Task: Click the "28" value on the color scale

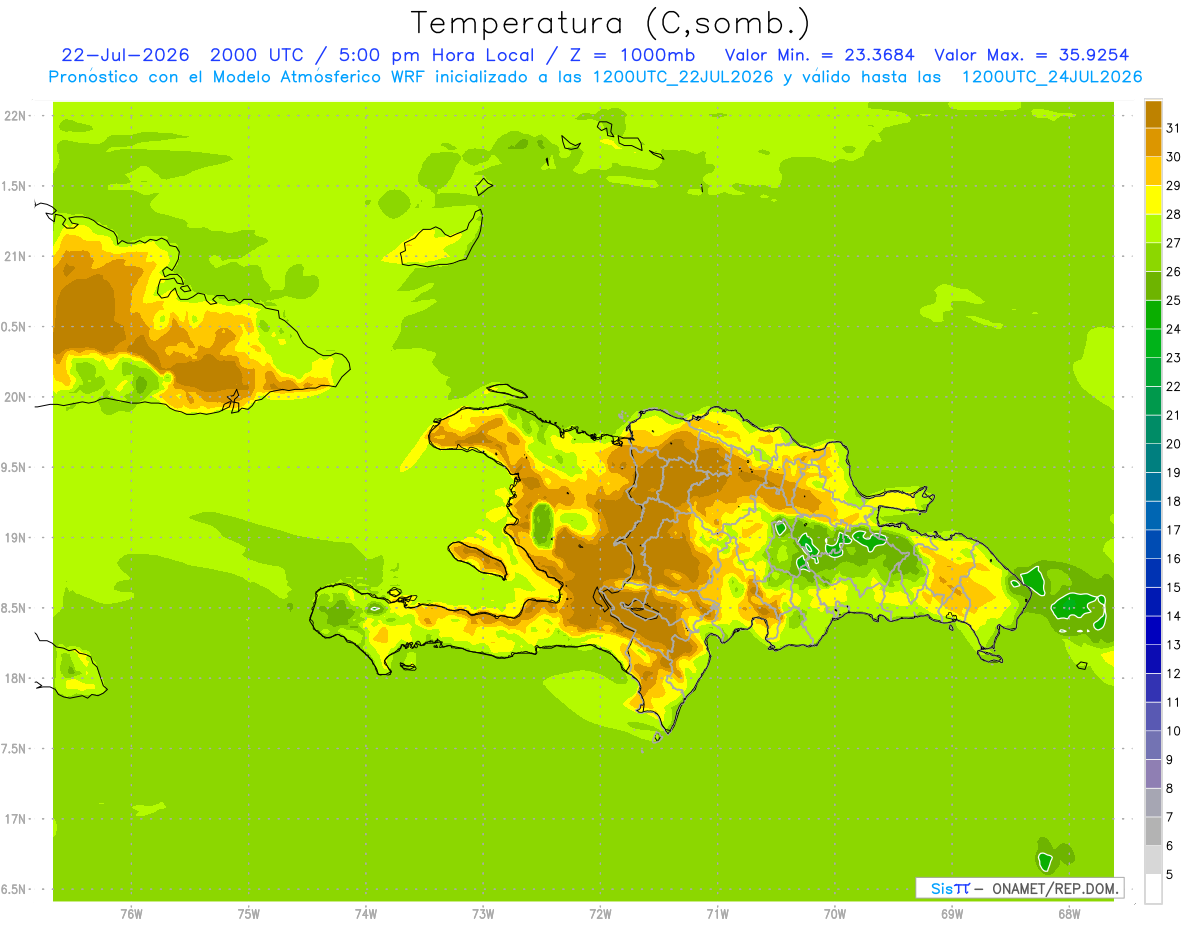Action: [x=1173, y=214]
